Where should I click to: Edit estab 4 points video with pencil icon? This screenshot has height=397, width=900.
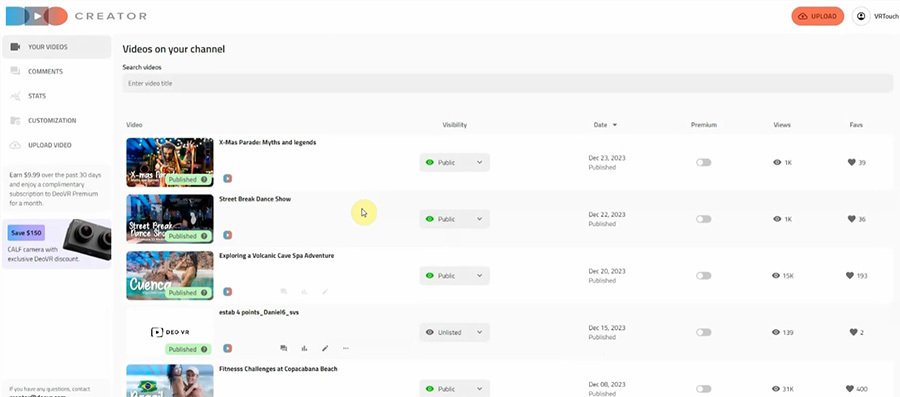click(x=325, y=348)
